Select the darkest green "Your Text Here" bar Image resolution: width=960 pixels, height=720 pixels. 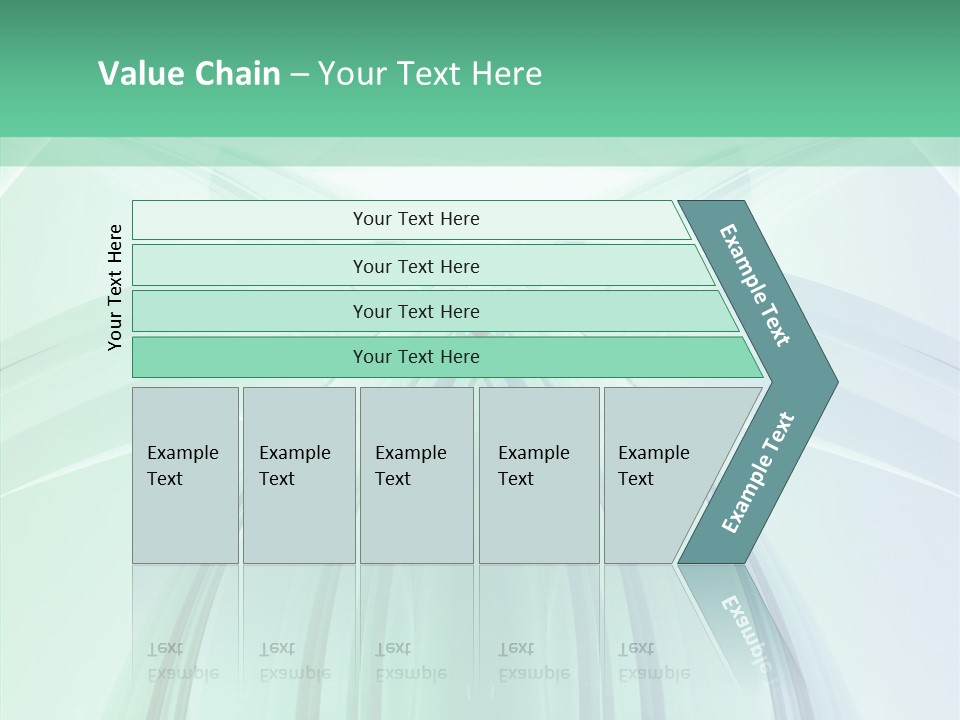(x=416, y=357)
